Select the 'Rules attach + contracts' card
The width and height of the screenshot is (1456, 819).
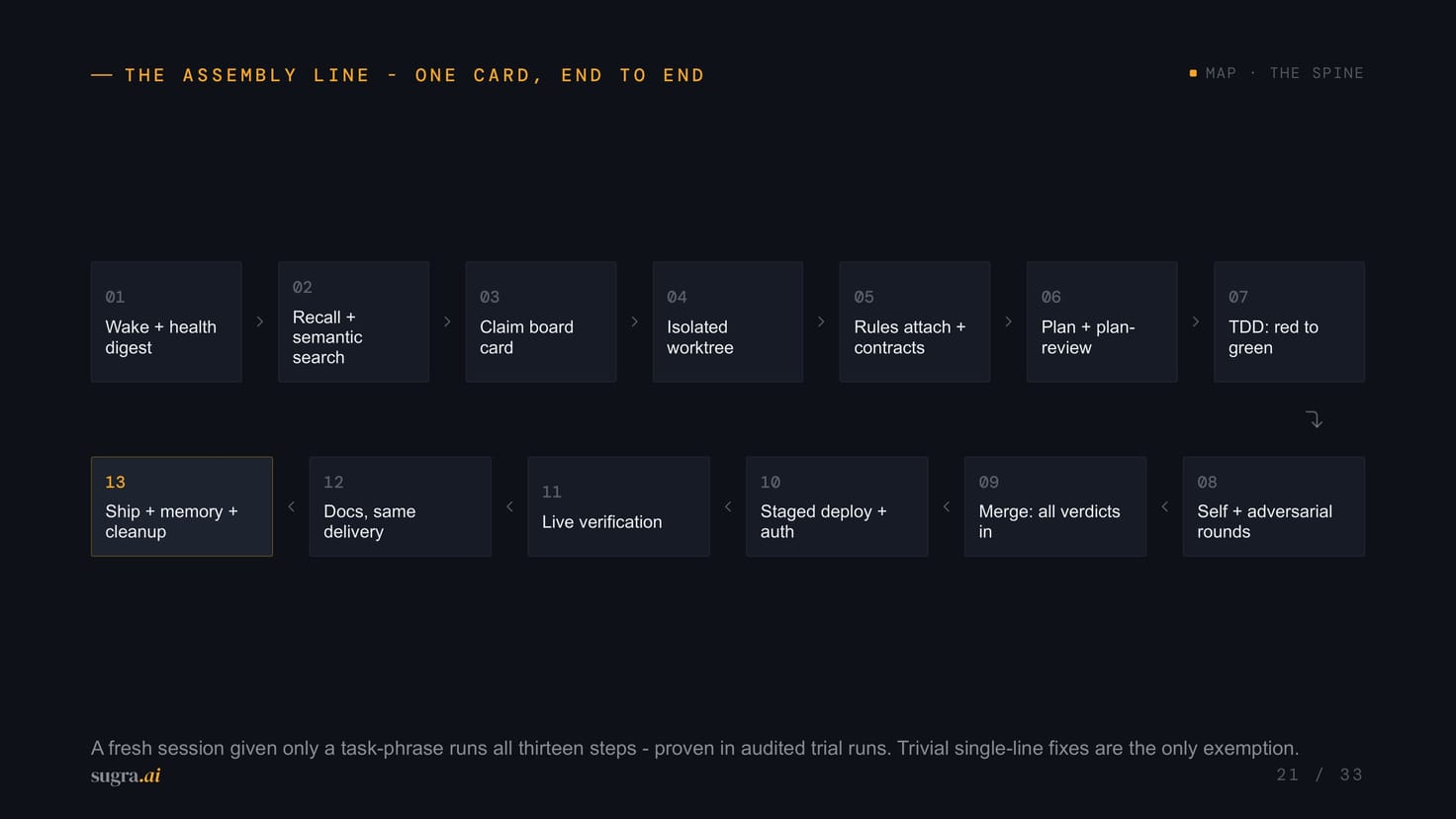(x=915, y=321)
